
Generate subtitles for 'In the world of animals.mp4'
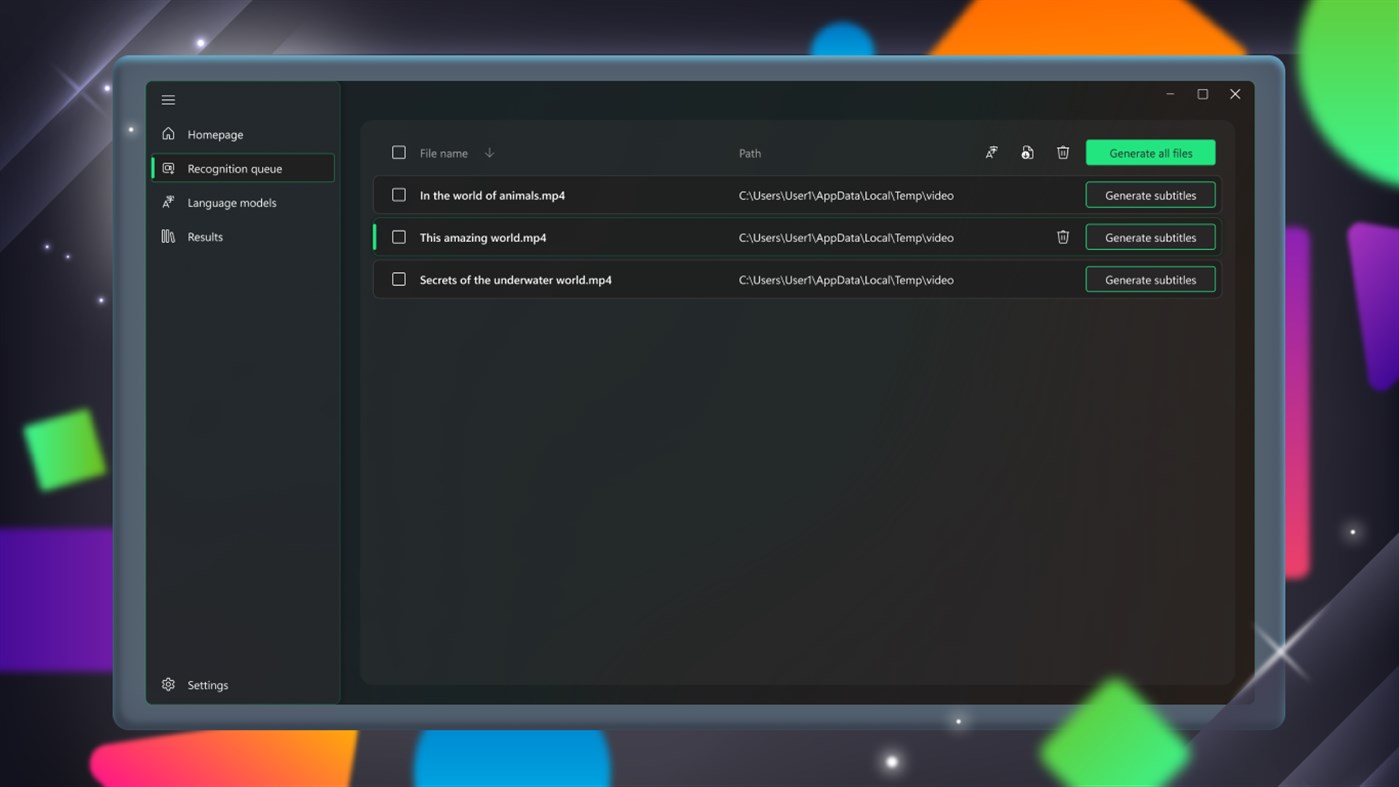point(1150,194)
